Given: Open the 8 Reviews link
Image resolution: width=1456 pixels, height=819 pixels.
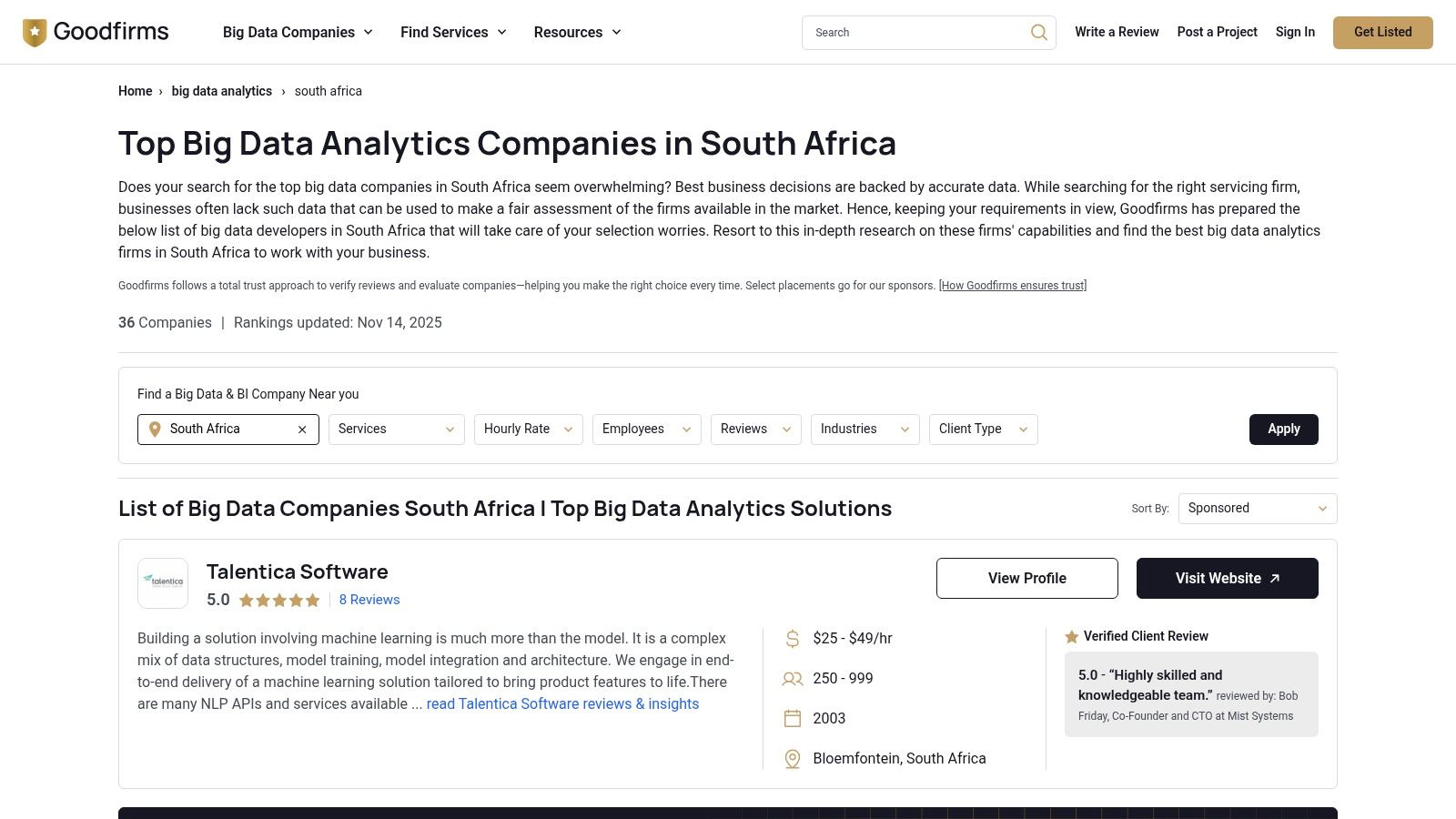Looking at the screenshot, I should click(x=369, y=600).
